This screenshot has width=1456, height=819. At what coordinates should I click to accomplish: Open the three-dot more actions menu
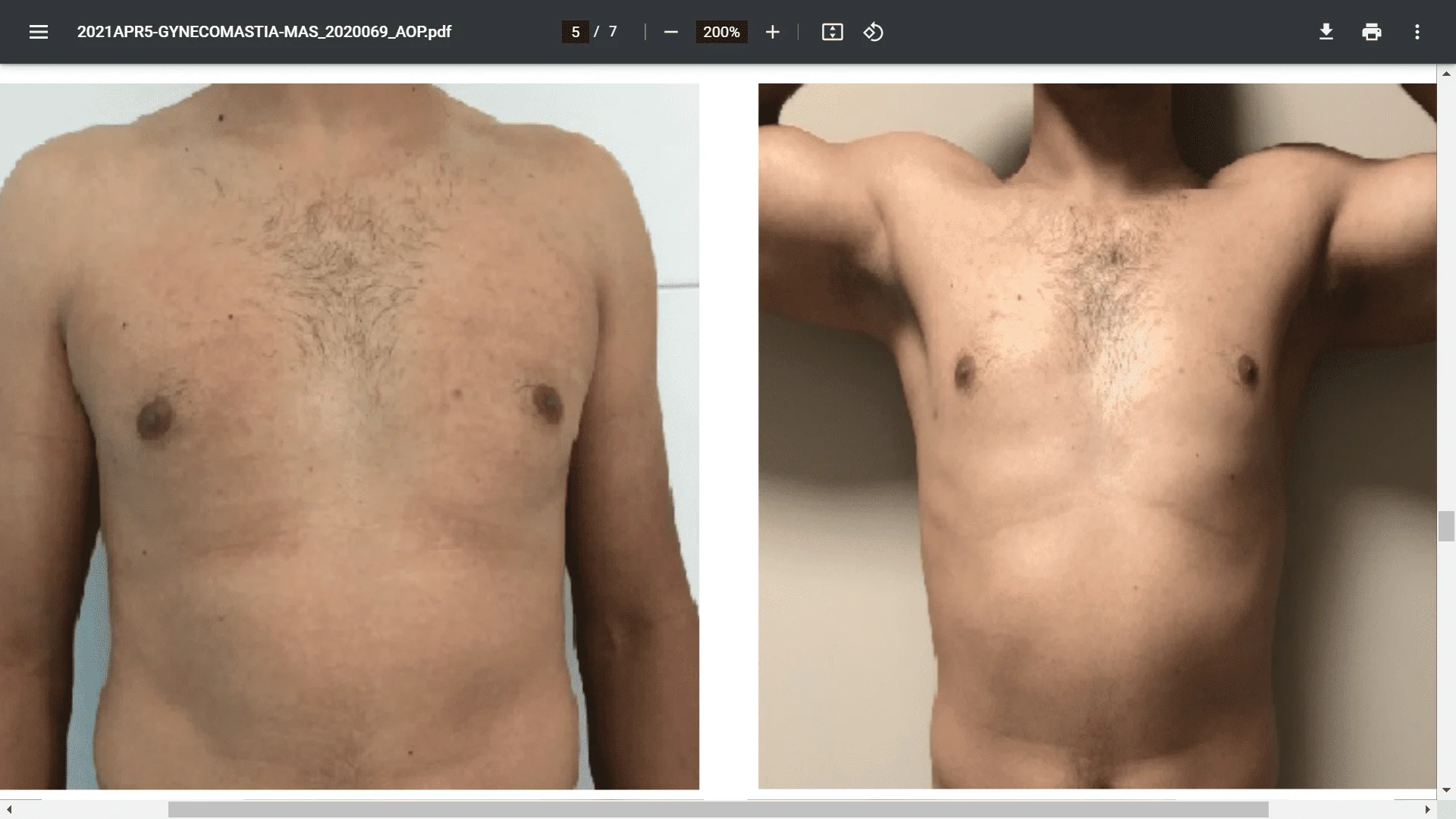click(1417, 32)
